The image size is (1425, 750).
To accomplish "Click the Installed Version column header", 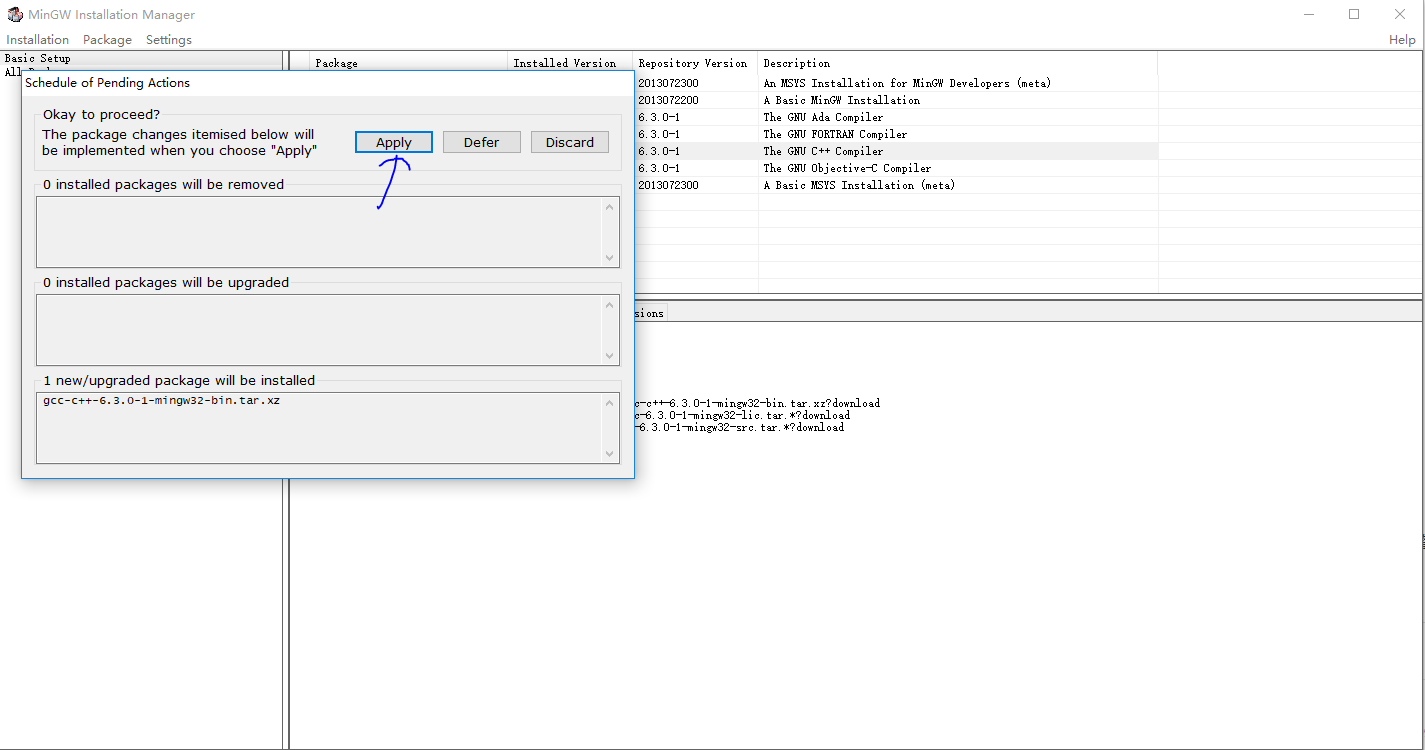I will tap(570, 63).
